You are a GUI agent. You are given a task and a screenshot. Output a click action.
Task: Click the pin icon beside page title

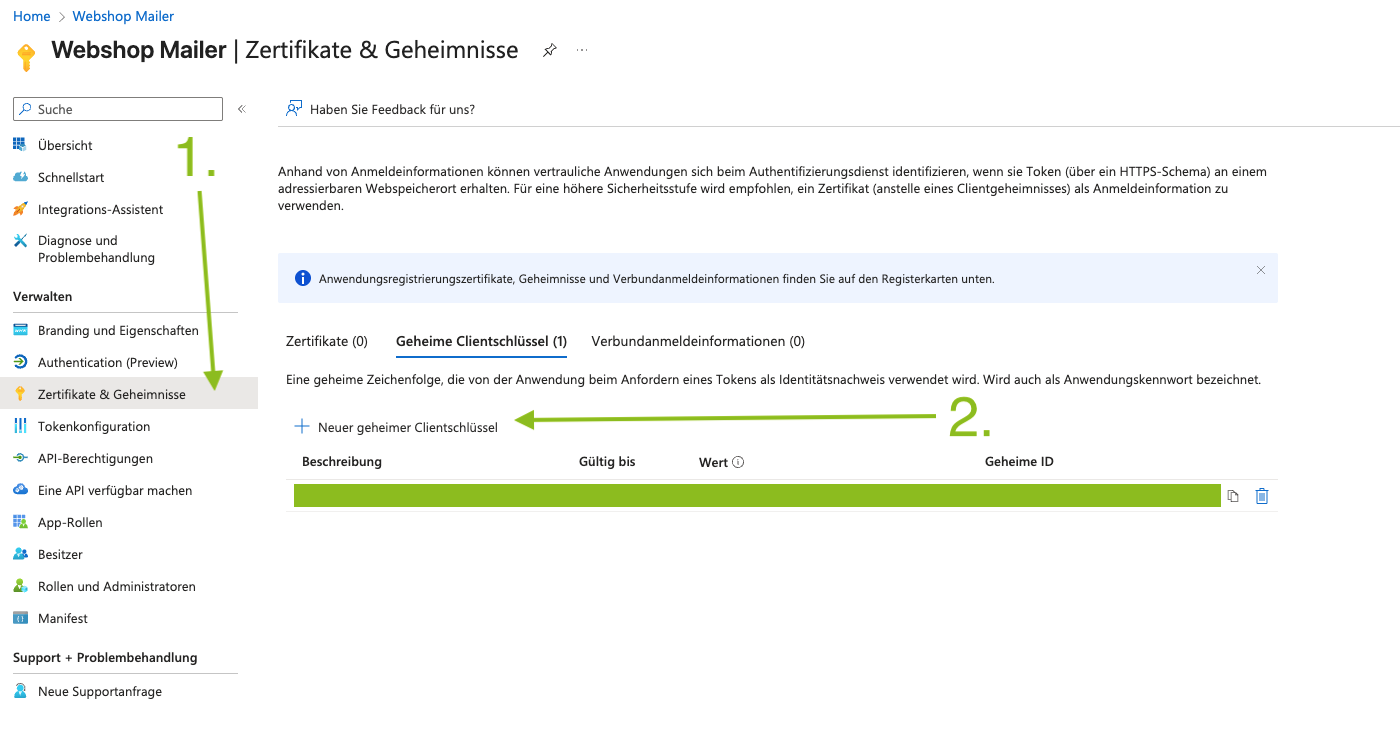549,50
